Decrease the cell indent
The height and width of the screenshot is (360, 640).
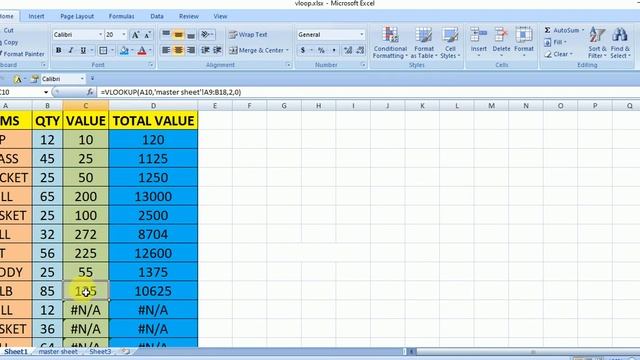tap(205, 50)
